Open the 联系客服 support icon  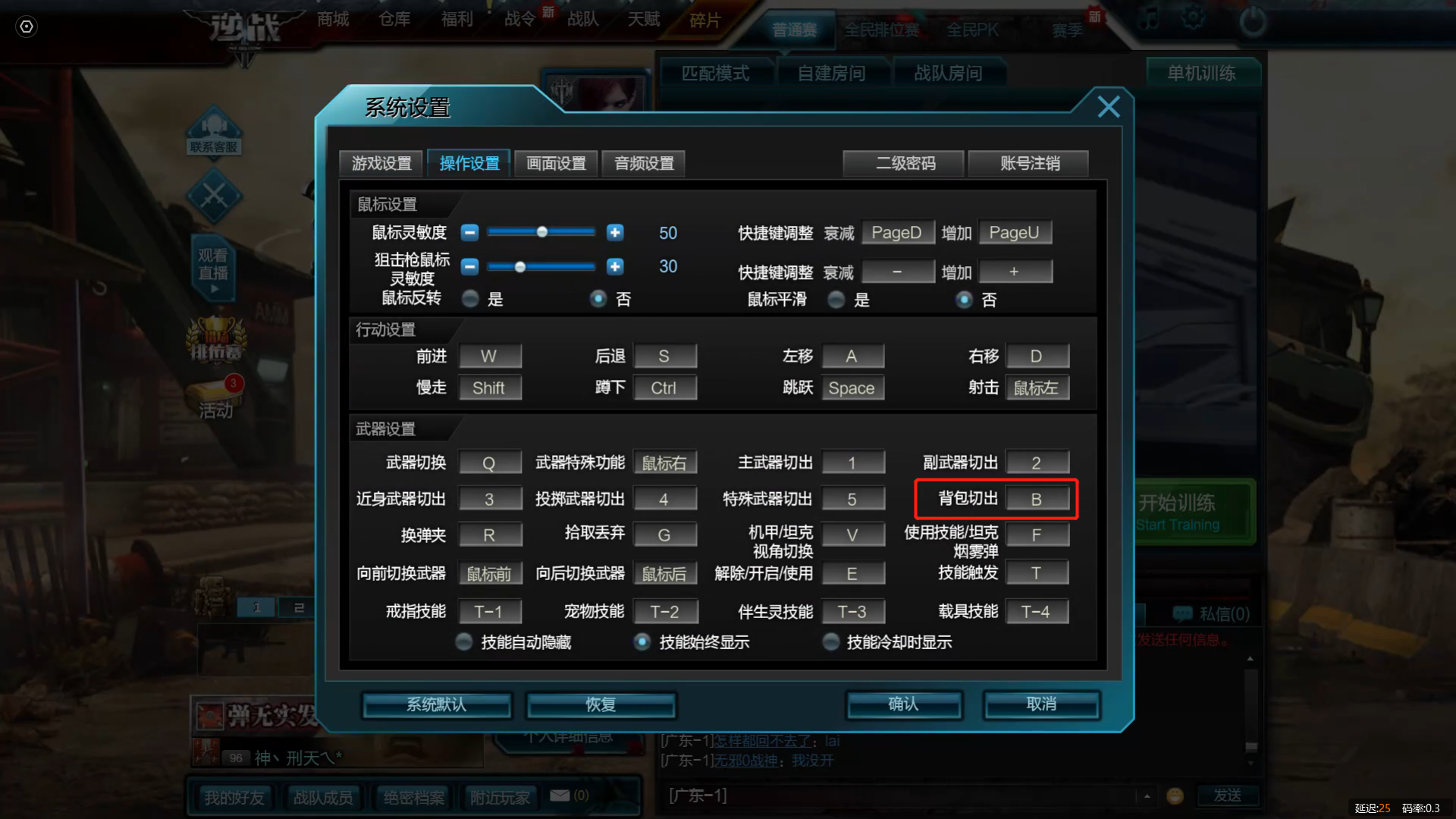point(214,130)
